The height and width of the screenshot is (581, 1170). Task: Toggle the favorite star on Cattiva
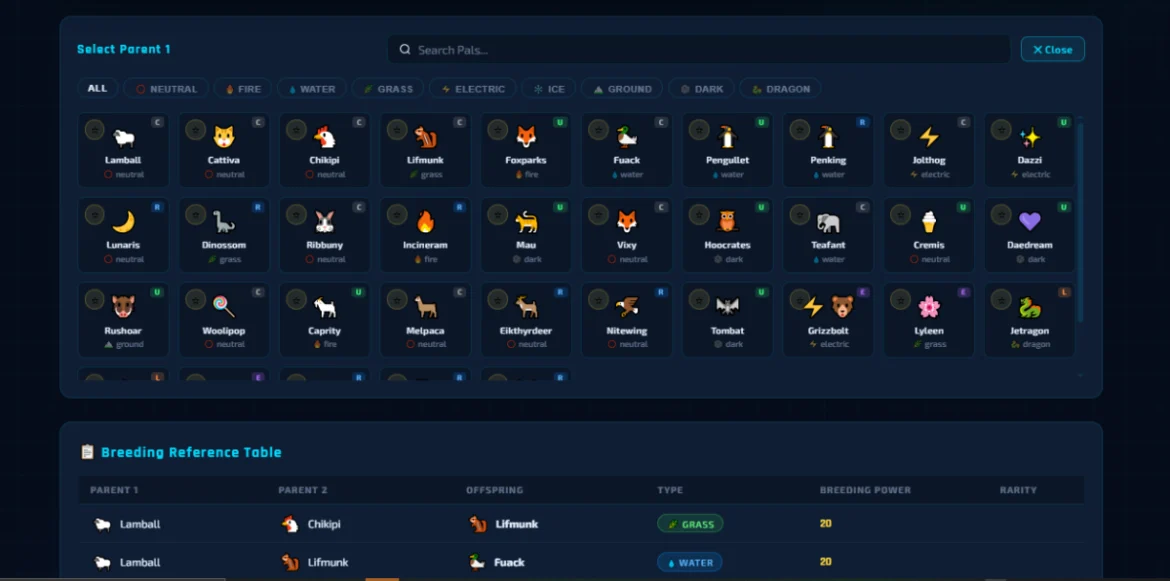[x=195, y=129]
